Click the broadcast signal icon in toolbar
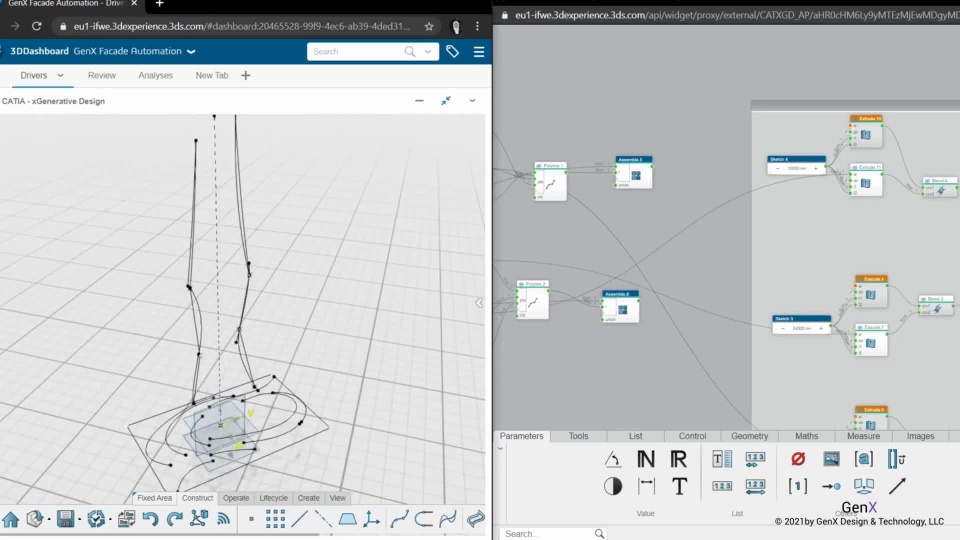The width and height of the screenshot is (960, 540). [223, 519]
